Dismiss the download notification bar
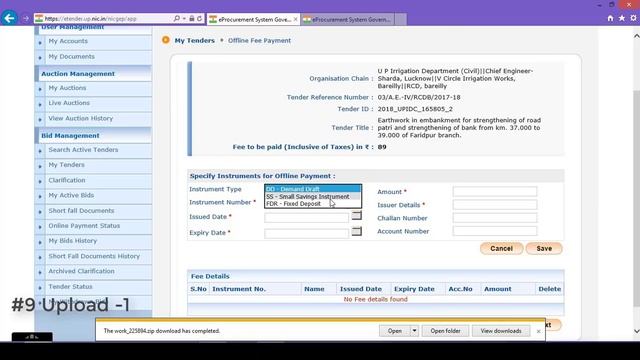This screenshot has height=360, width=640. [x=538, y=331]
